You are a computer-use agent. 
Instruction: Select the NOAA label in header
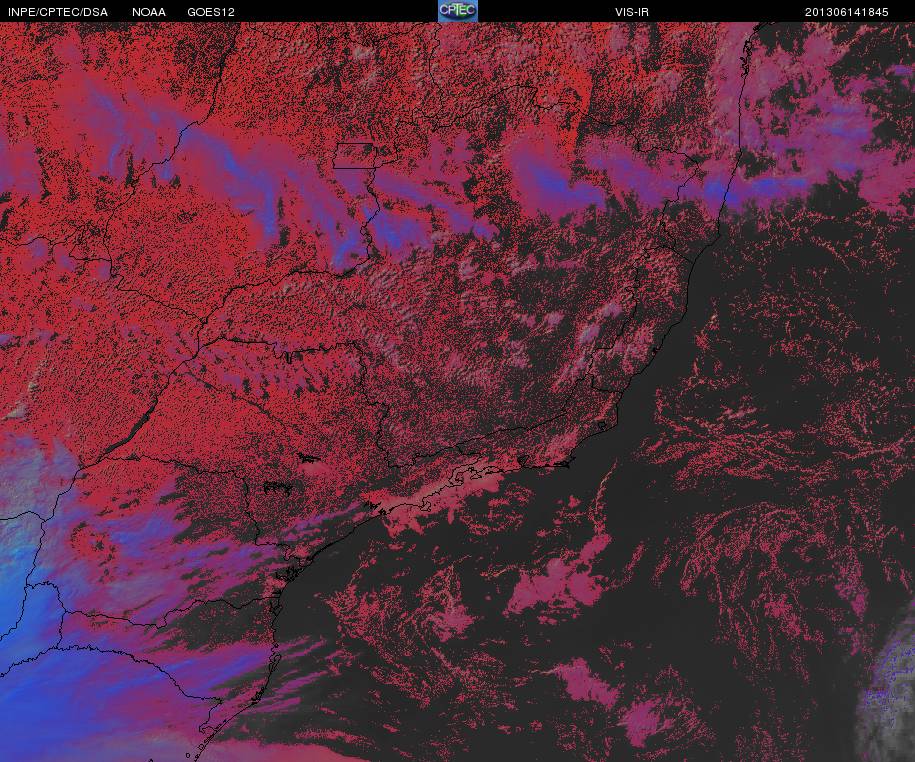(149, 12)
